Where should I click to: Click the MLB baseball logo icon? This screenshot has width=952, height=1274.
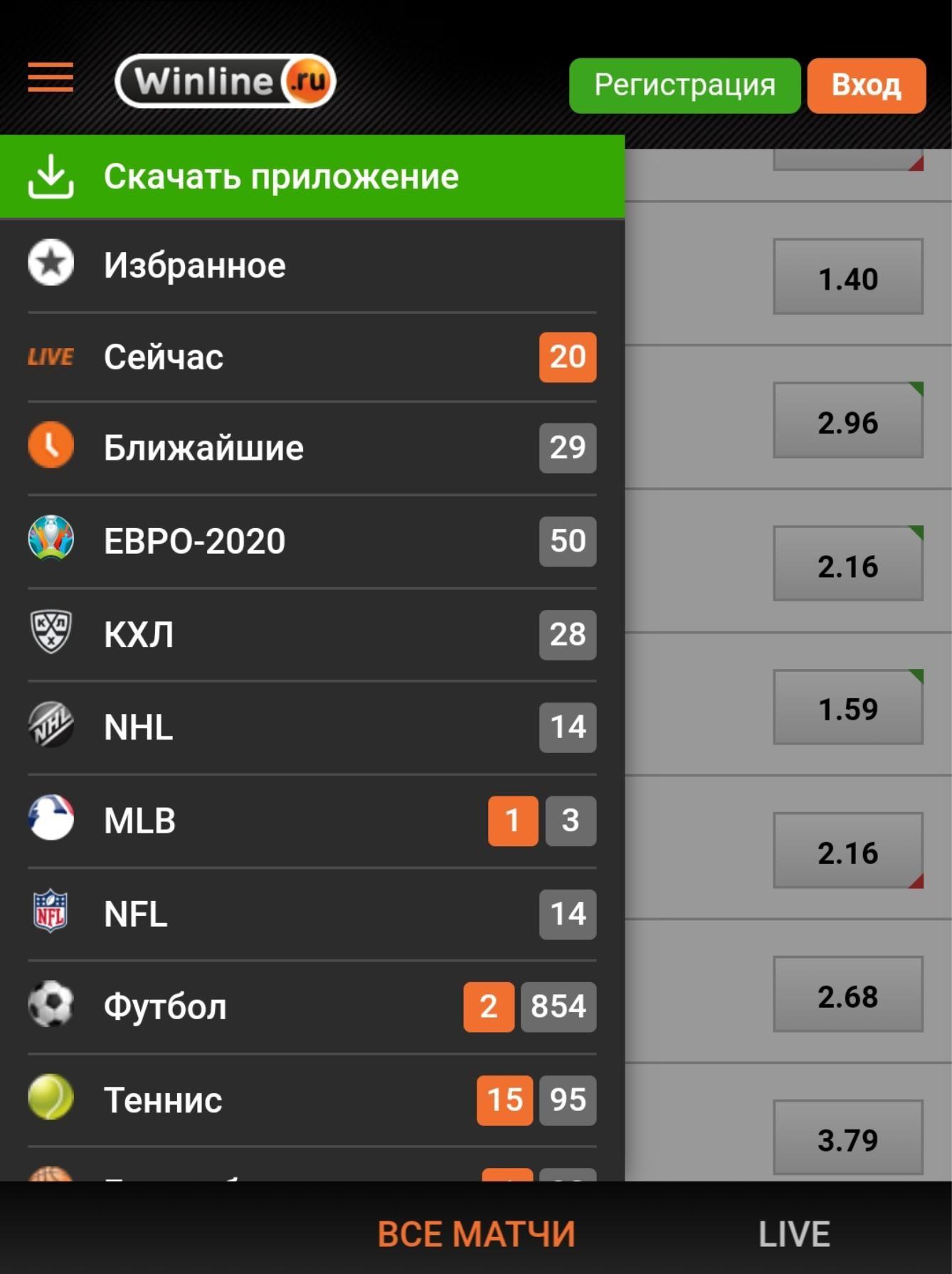click(51, 818)
